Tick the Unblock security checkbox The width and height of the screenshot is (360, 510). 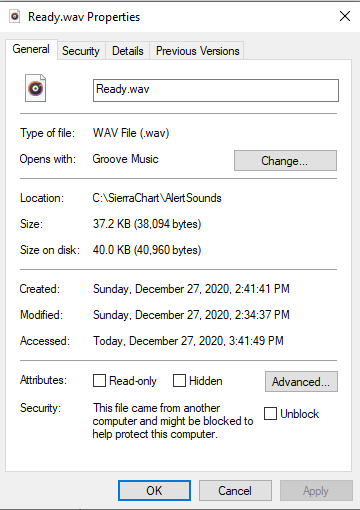coord(270,414)
